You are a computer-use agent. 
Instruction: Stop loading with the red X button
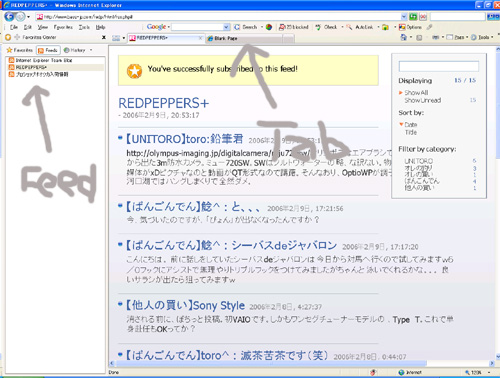coord(423,17)
